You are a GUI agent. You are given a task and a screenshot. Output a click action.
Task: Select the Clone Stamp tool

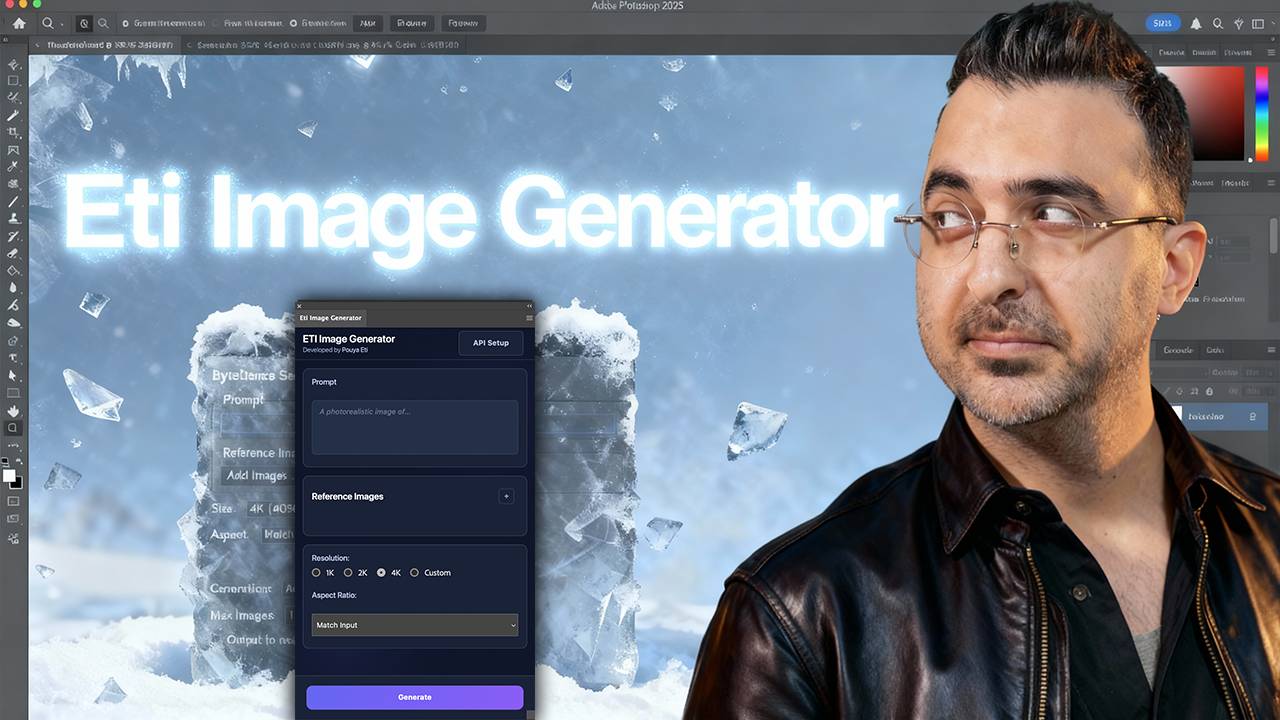click(x=14, y=219)
